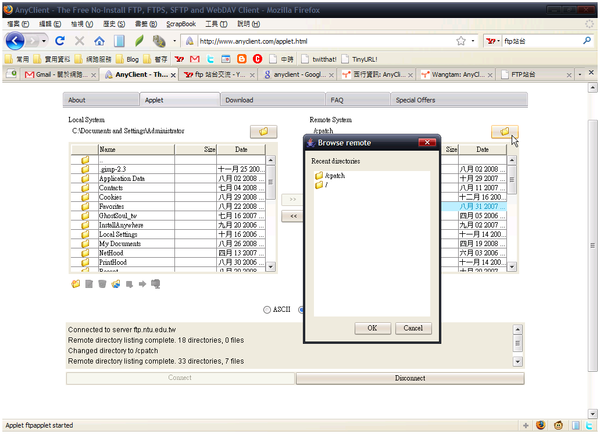Open the 網路服務 bookmarks folder
The width and height of the screenshot is (600, 434).
point(93,59)
